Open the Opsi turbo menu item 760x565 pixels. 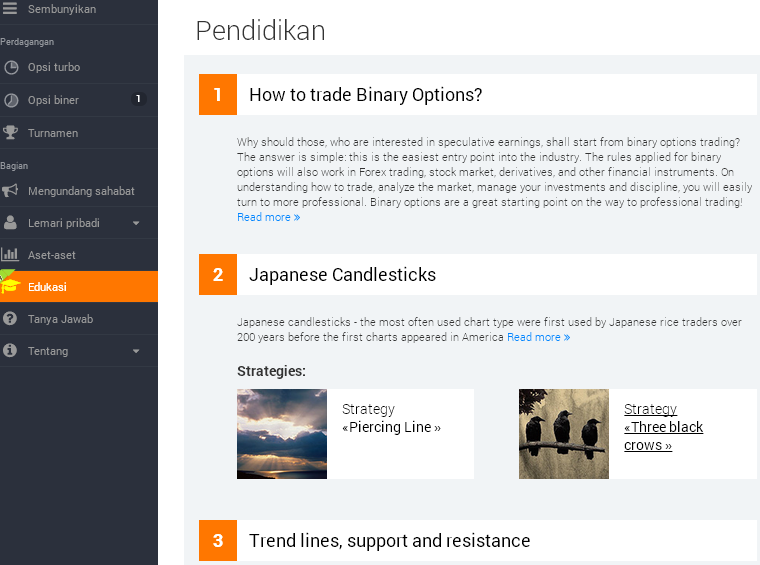79,67
